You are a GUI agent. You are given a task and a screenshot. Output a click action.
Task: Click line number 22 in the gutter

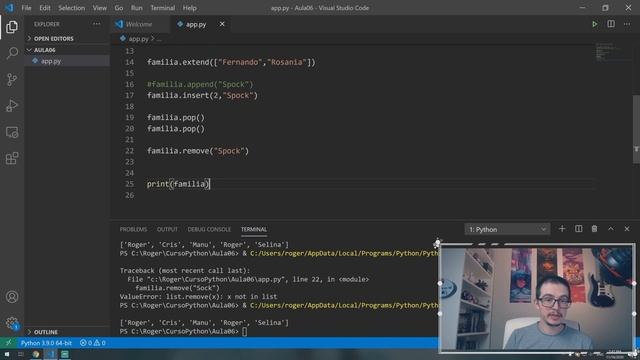(129, 151)
